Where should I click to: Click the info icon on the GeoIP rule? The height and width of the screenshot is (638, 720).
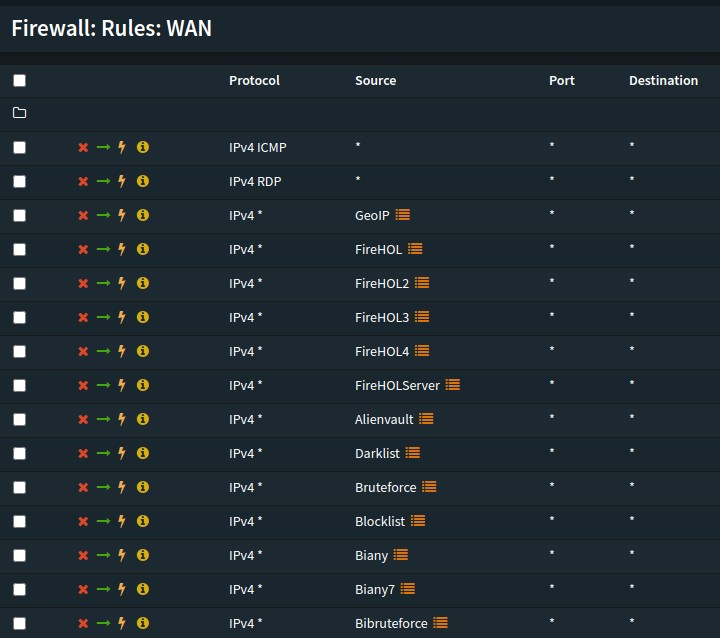(x=143, y=216)
